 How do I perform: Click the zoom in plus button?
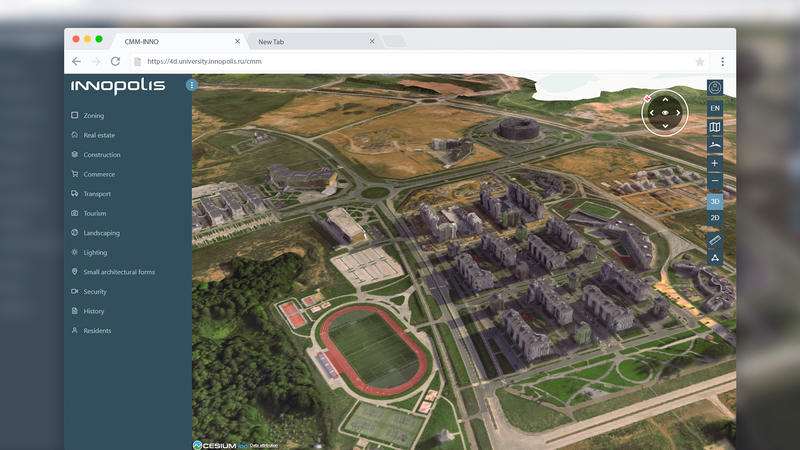click(715, 163)
